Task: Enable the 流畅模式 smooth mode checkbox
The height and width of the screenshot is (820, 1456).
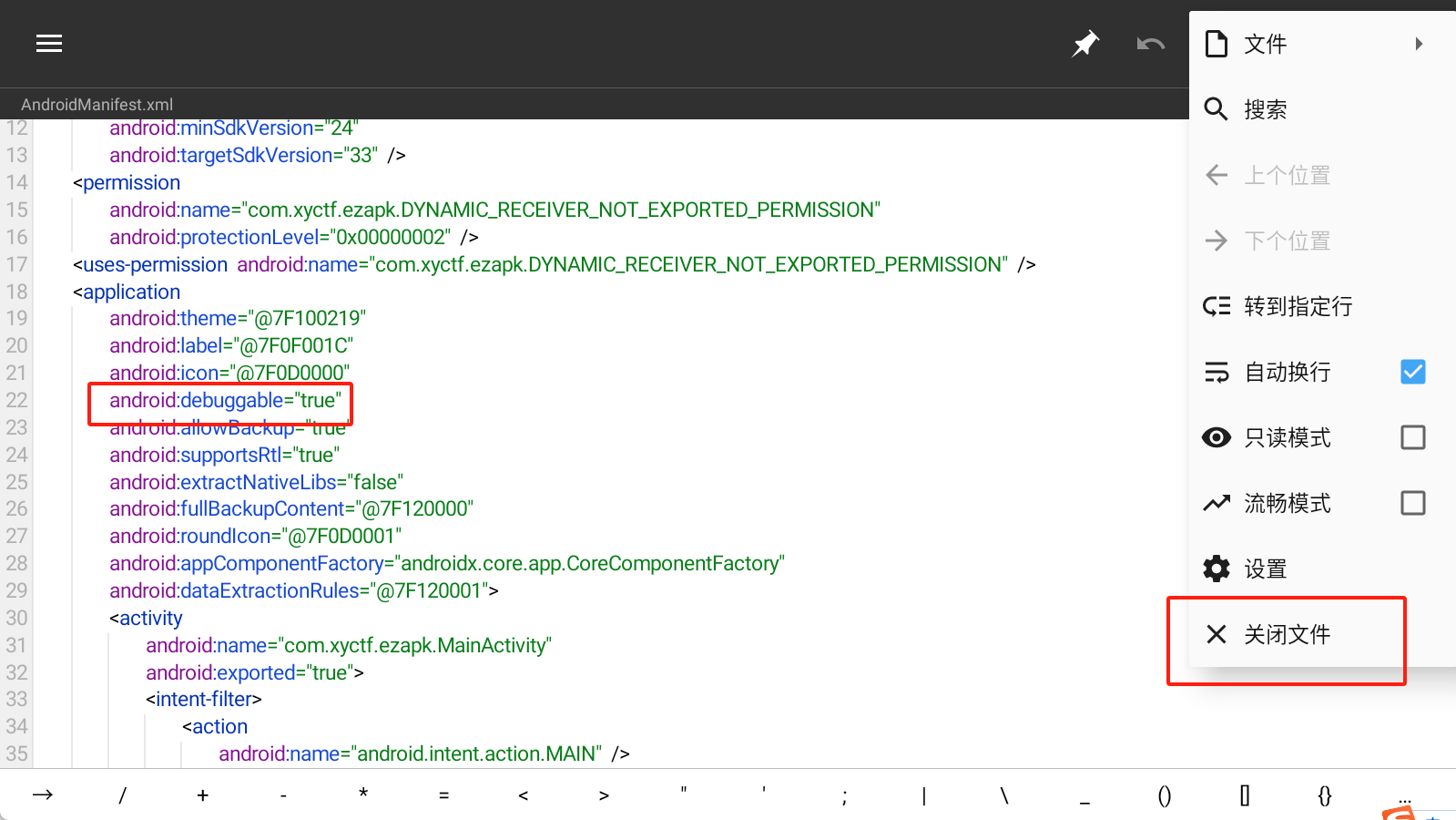Action: (x=1412, y=503)
